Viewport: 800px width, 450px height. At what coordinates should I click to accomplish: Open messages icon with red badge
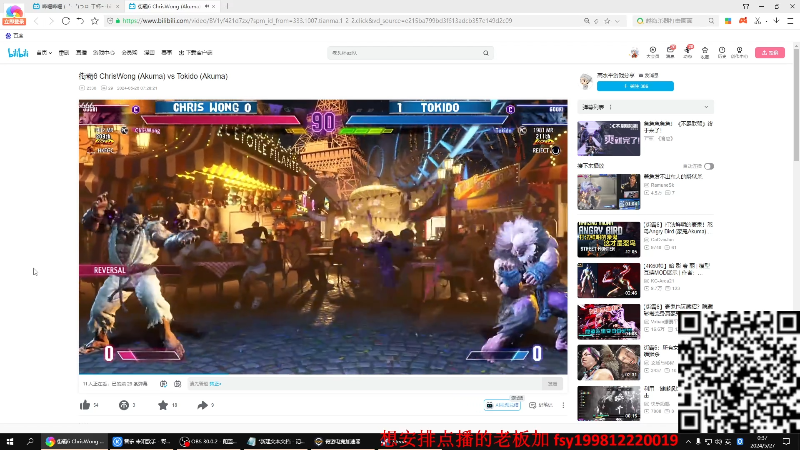click(x=670, y=51)
